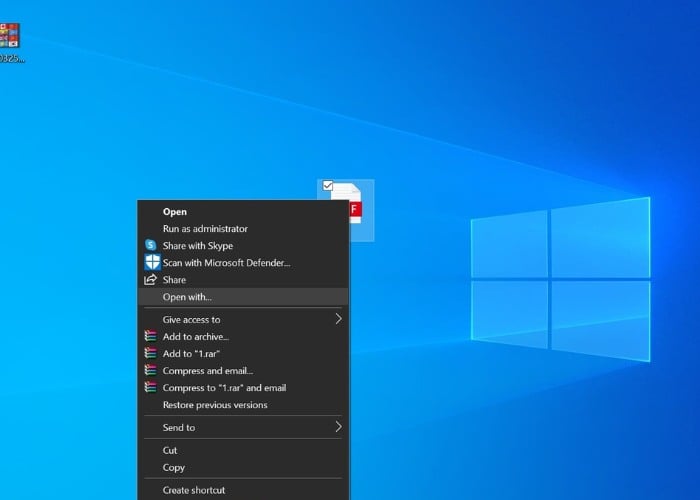Click WinRAR icon beside Add to "1.rar"
This screenshot has height=500, width=700.
point(150,353)
